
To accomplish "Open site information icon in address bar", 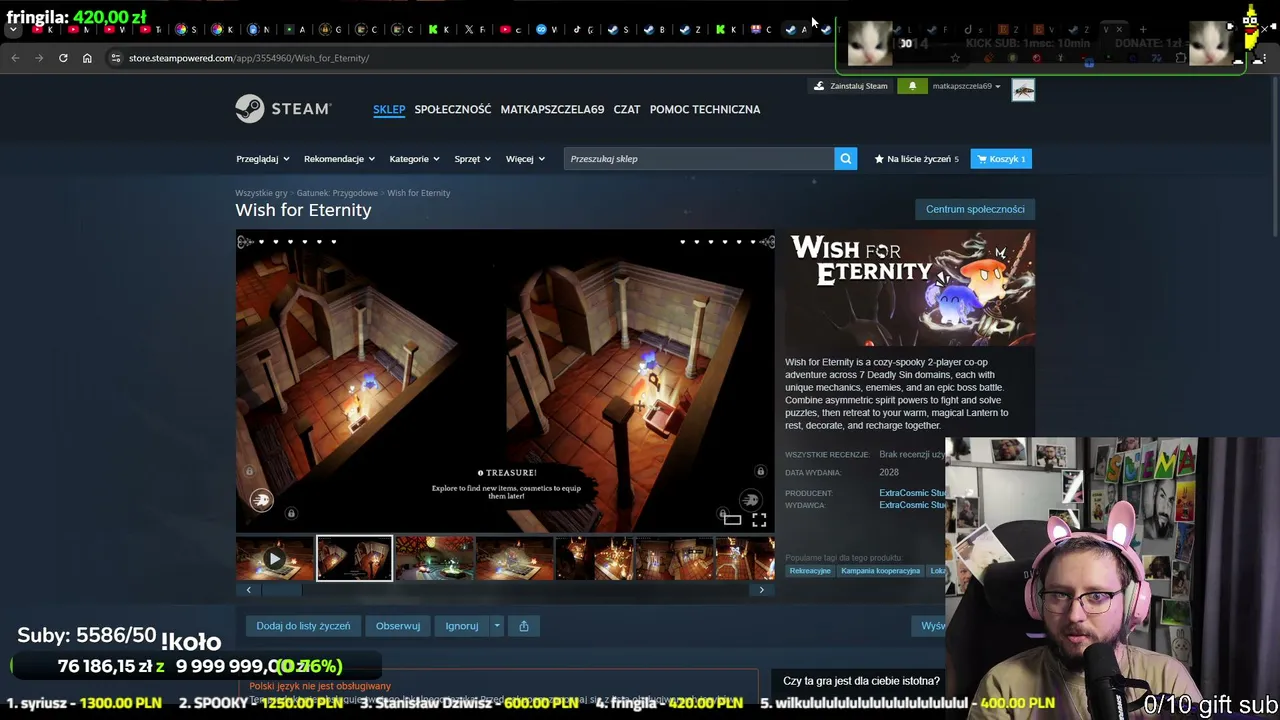I will tap(116, 58).
